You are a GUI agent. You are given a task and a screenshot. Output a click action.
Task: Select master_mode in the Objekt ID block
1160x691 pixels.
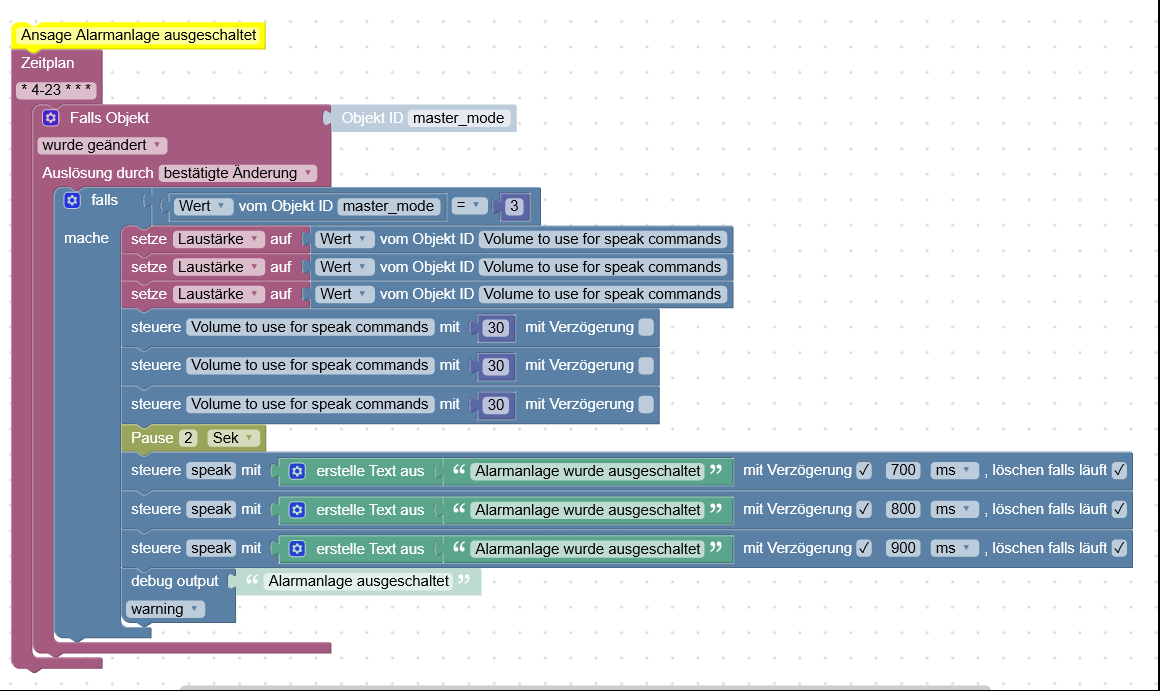459,118
